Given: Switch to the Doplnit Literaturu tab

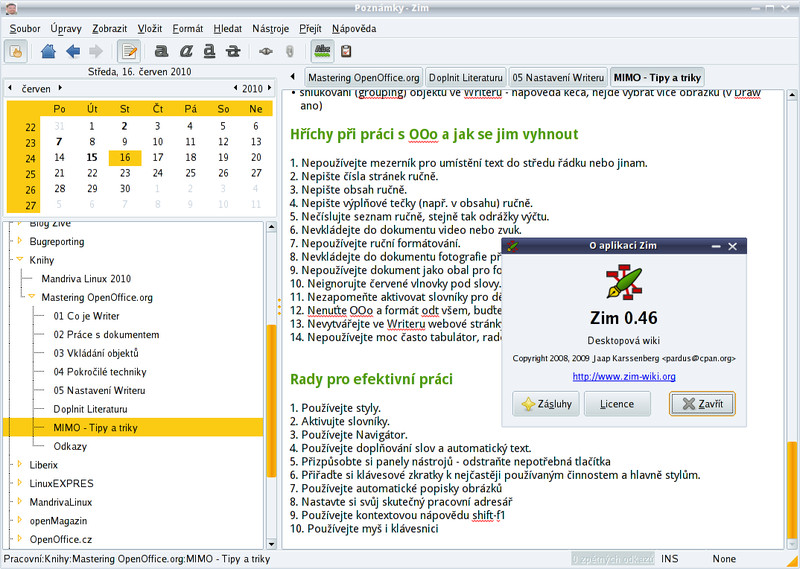Looking at the screenshot, I should (465, 78).
